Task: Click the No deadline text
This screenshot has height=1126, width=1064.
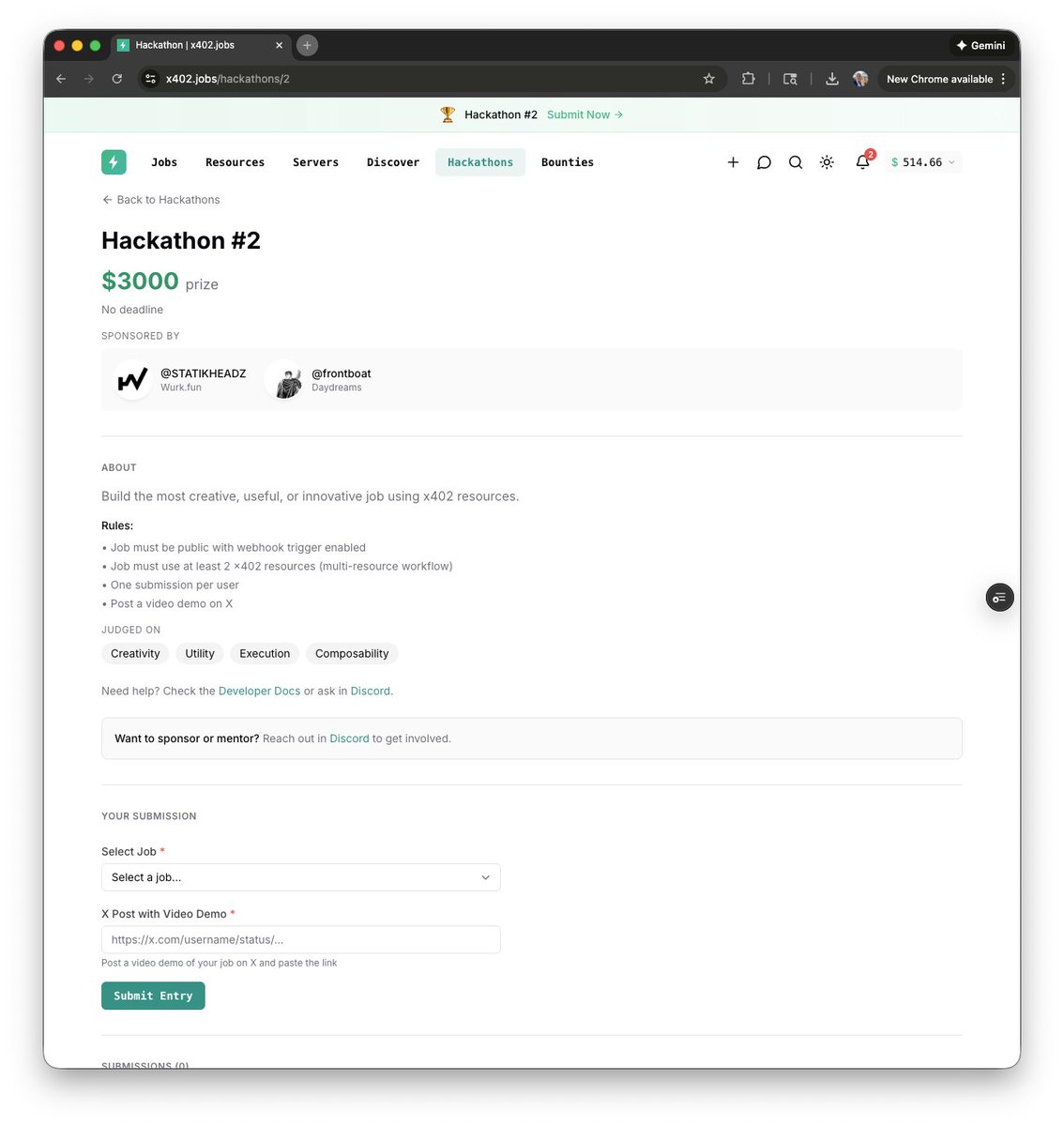Action: [132, 310]
